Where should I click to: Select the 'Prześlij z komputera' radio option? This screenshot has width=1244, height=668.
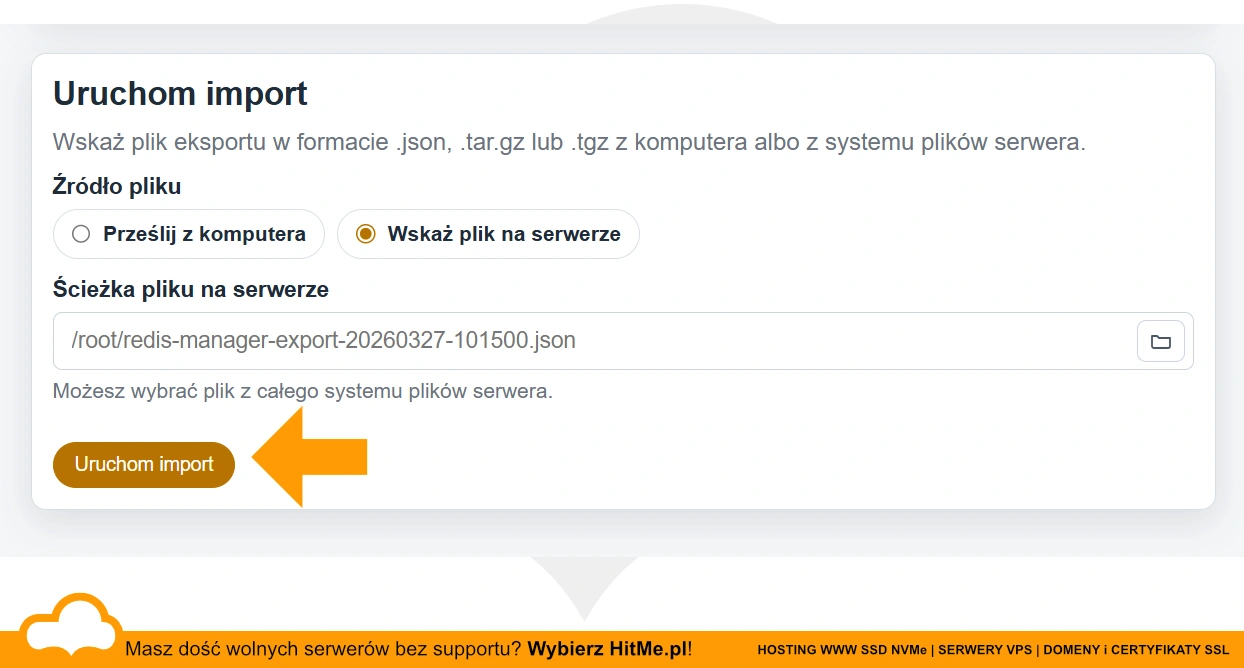pyautogui.click(x=189, y=234)
